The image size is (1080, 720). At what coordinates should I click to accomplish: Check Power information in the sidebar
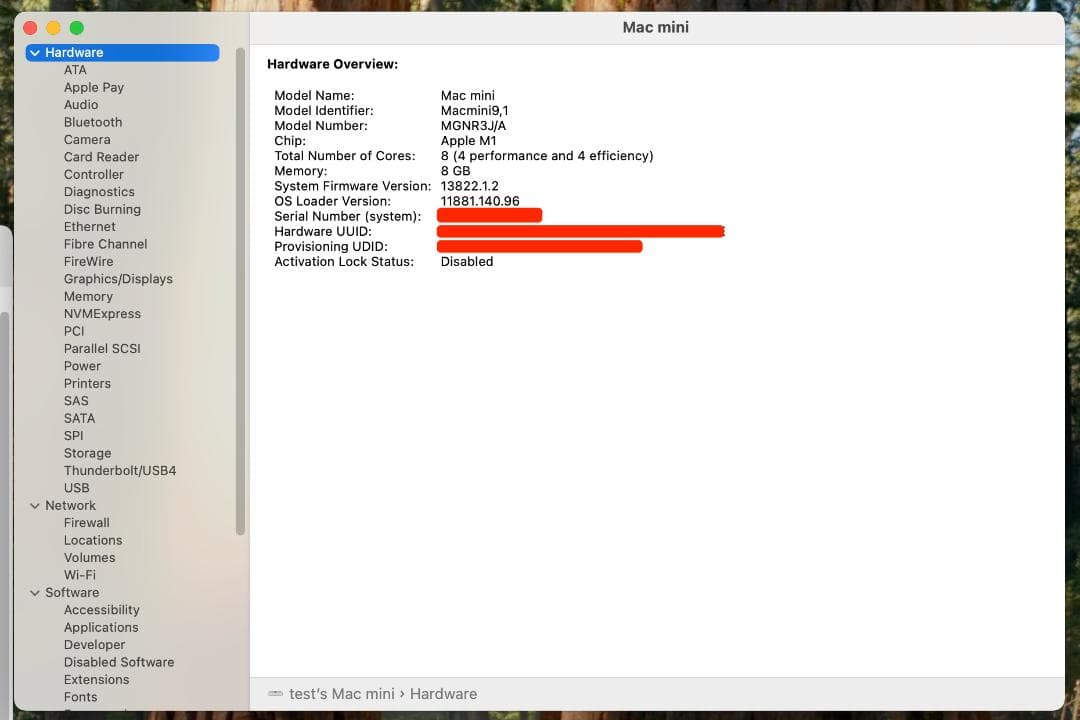[x=82, y=366]
